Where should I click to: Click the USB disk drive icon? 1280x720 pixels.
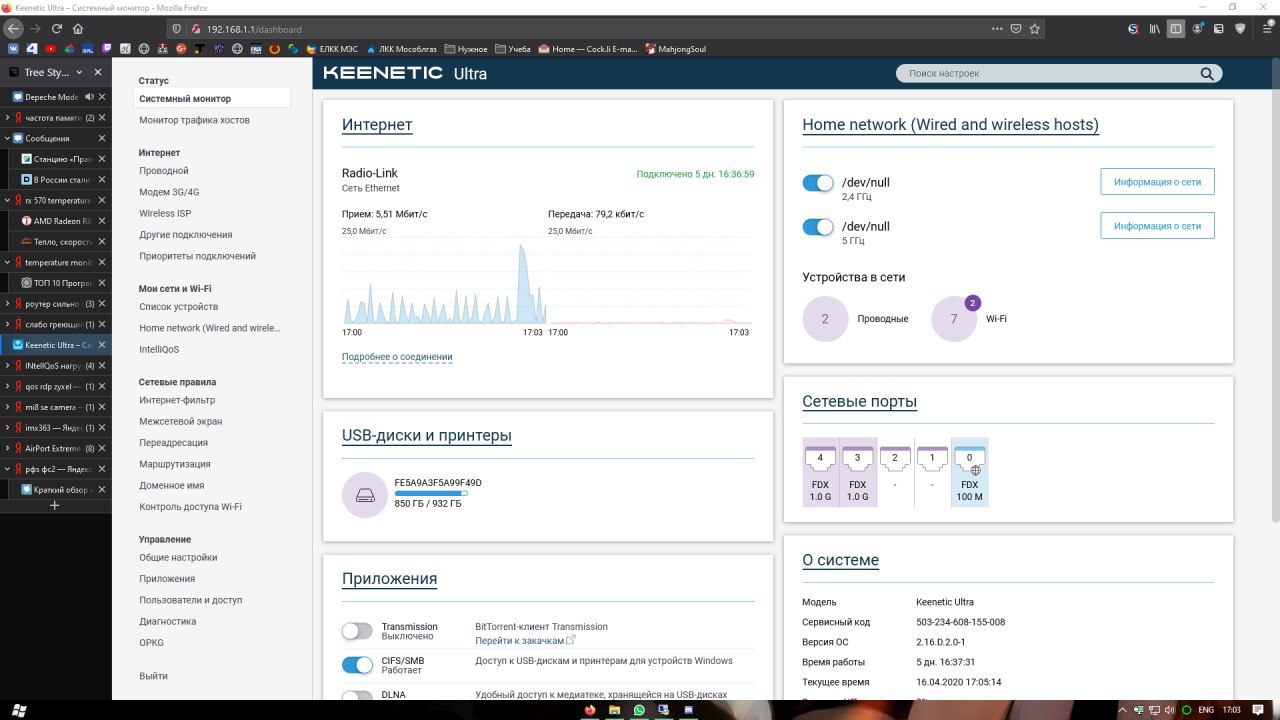365,495
